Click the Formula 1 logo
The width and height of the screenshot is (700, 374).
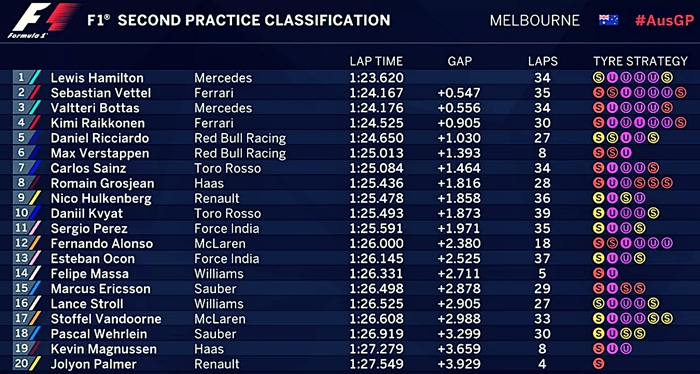[x=43, y=20]
